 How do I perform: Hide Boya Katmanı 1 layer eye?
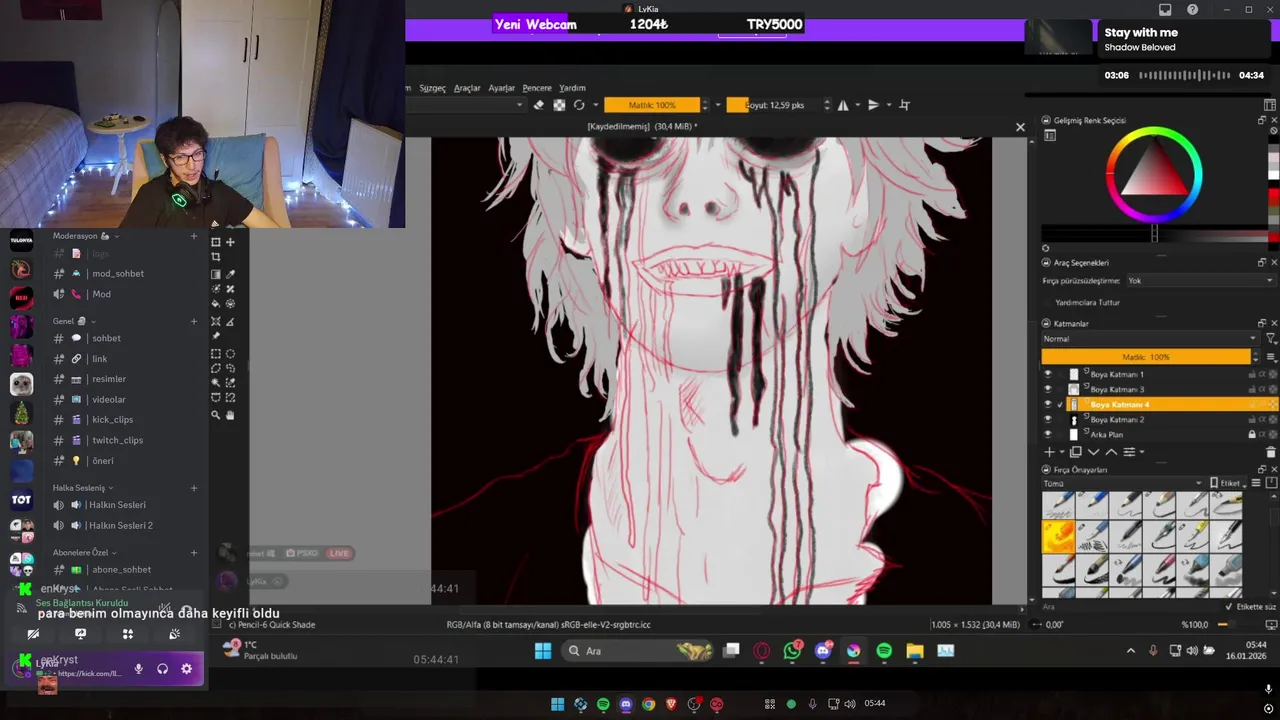click(x=1048, y=374)
